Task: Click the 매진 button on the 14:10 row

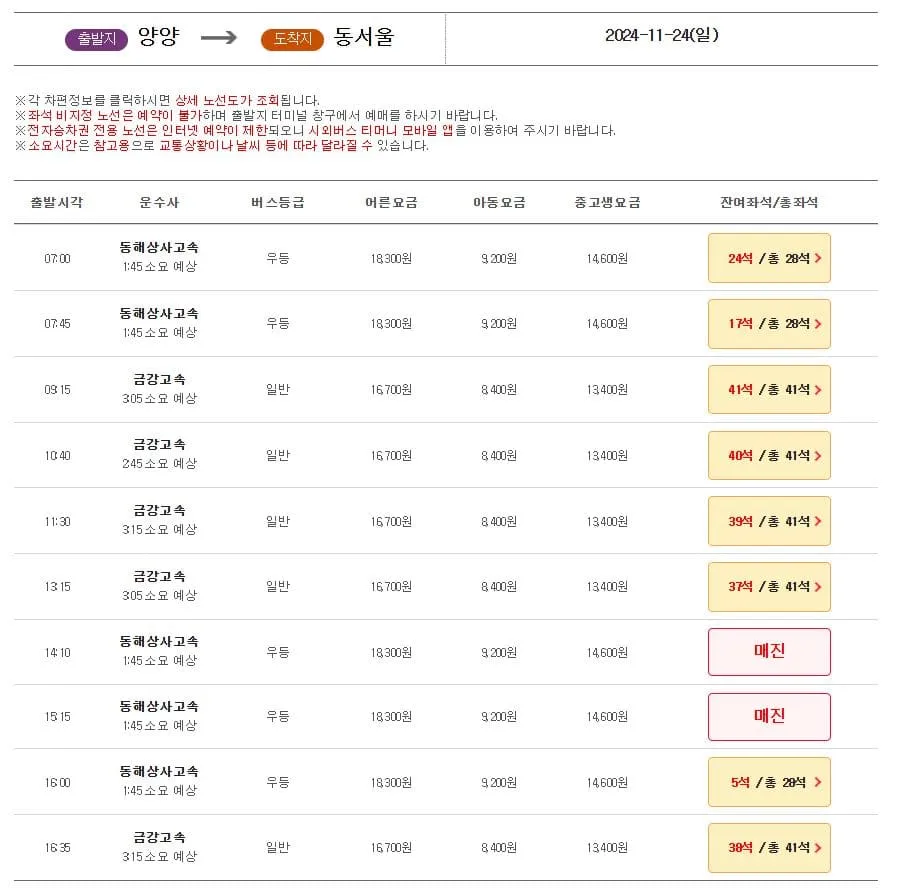Action: point(769,651)
